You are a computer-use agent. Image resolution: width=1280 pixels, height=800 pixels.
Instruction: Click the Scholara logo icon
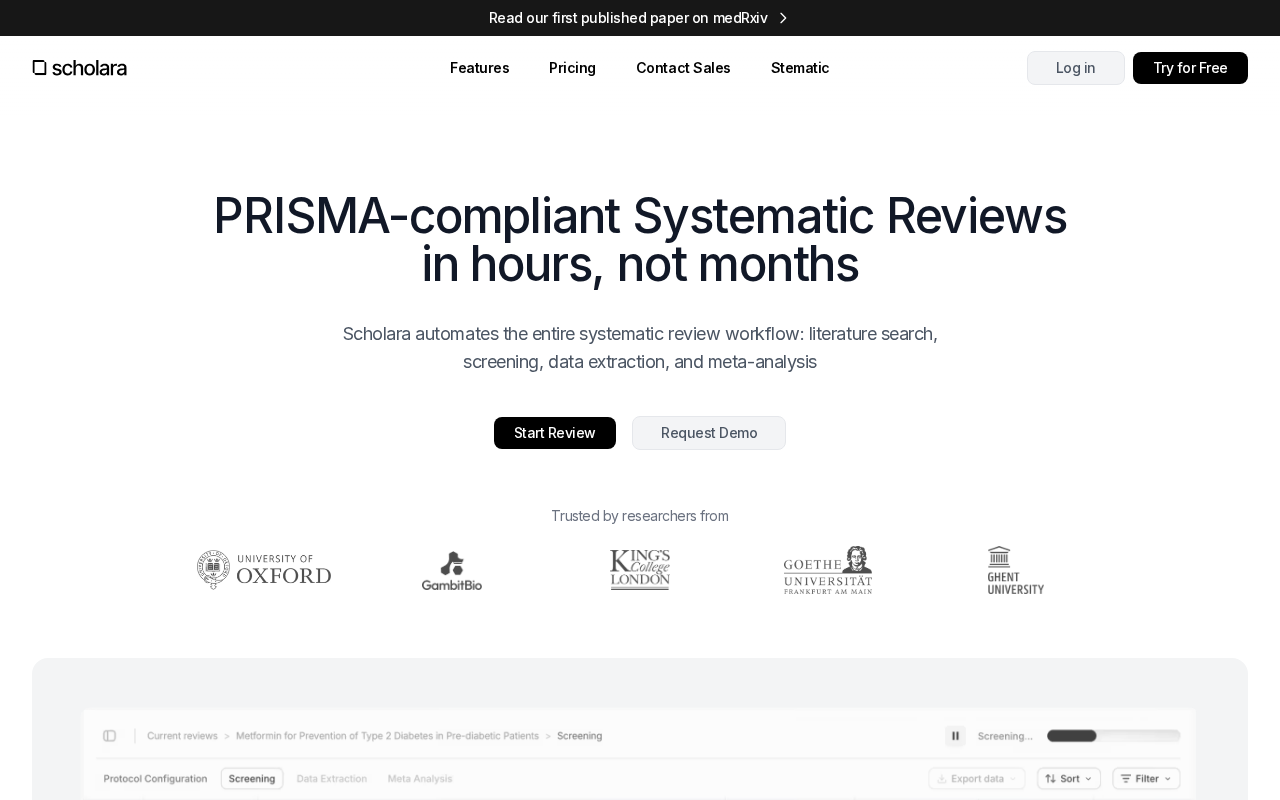pyautogui.click(x=39, y=68)
